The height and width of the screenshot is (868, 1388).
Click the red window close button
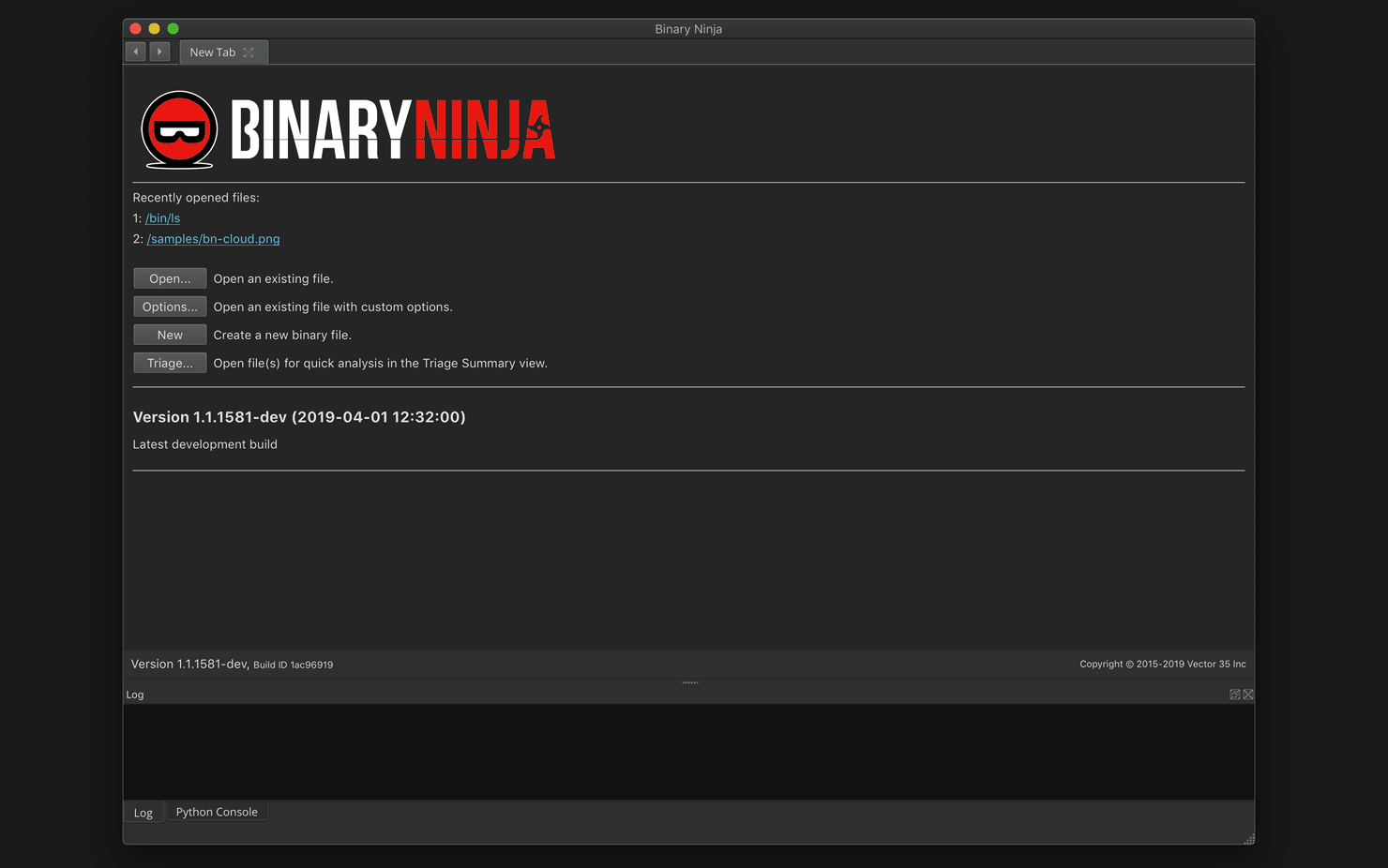(136, 29)
